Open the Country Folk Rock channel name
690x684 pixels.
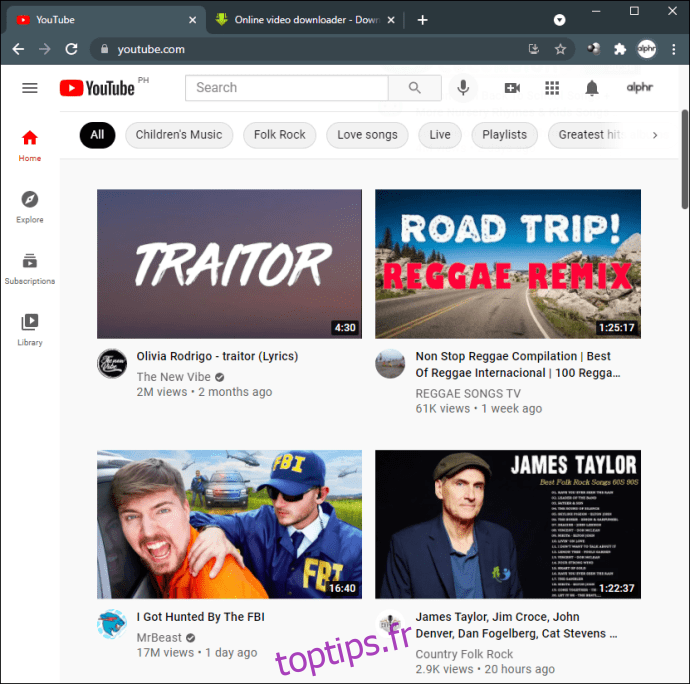click(x=464, y=654)
